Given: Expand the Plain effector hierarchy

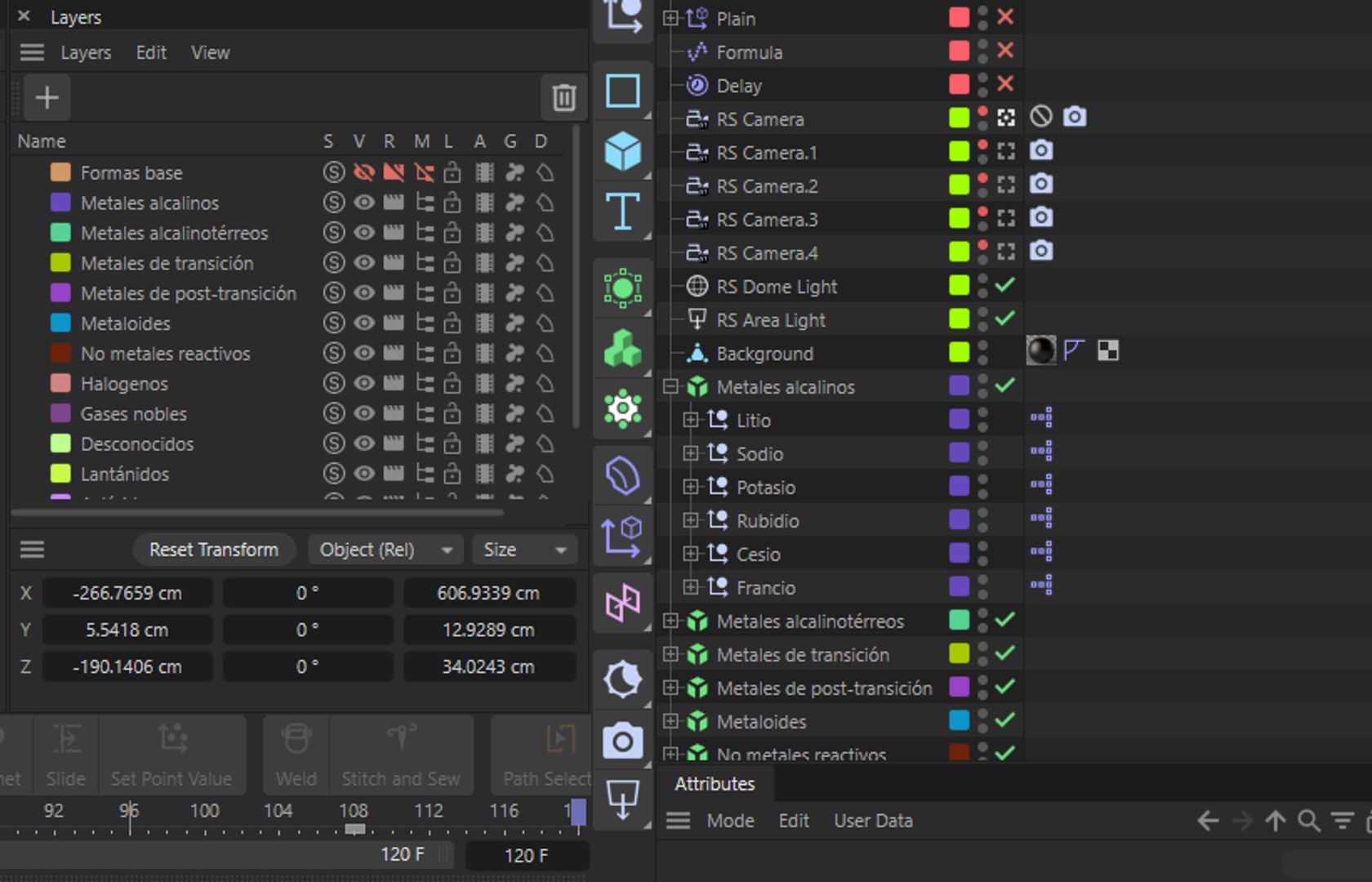Looking at the screenshot, I should pyautogui.click(x=670, y=18).
